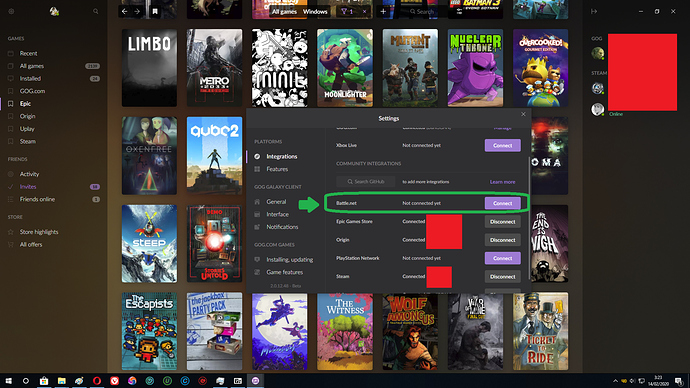Screen dimensions: 690x388
Task: Click the Search GitHub field
Action: 365,182
